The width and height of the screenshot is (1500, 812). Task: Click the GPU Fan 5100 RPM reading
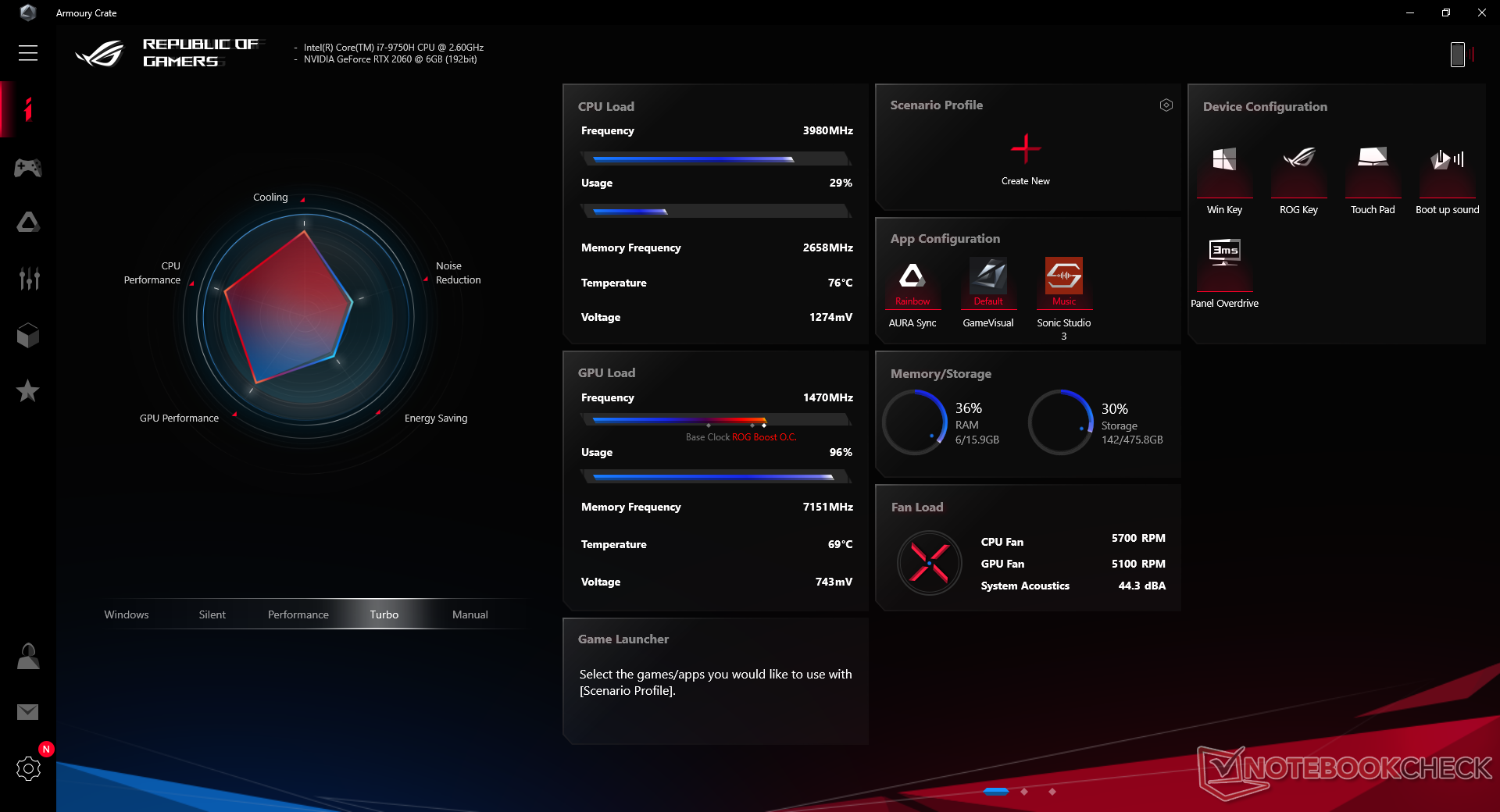[1138, 564]
